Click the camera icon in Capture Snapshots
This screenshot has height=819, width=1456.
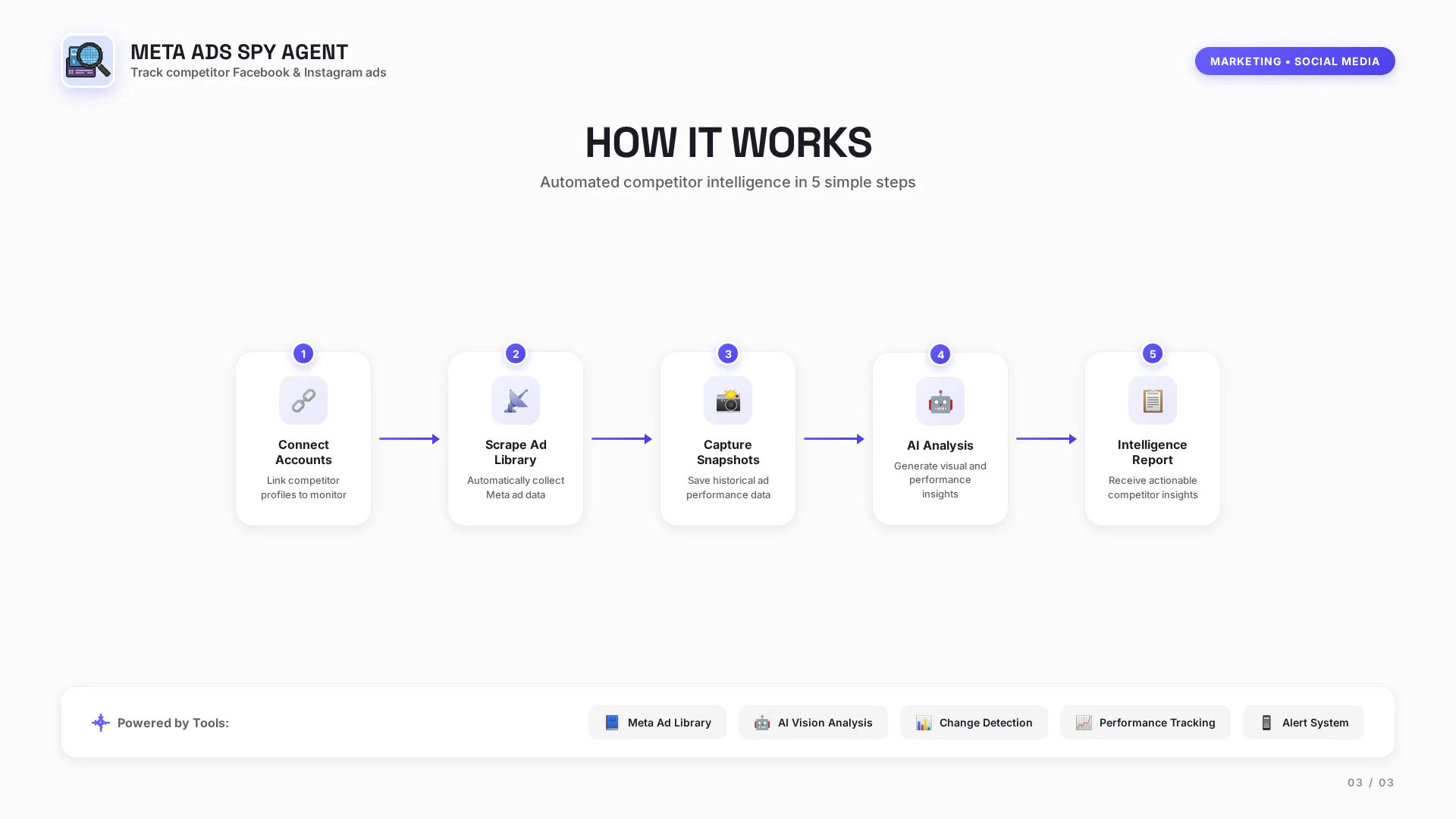point(728,400)
